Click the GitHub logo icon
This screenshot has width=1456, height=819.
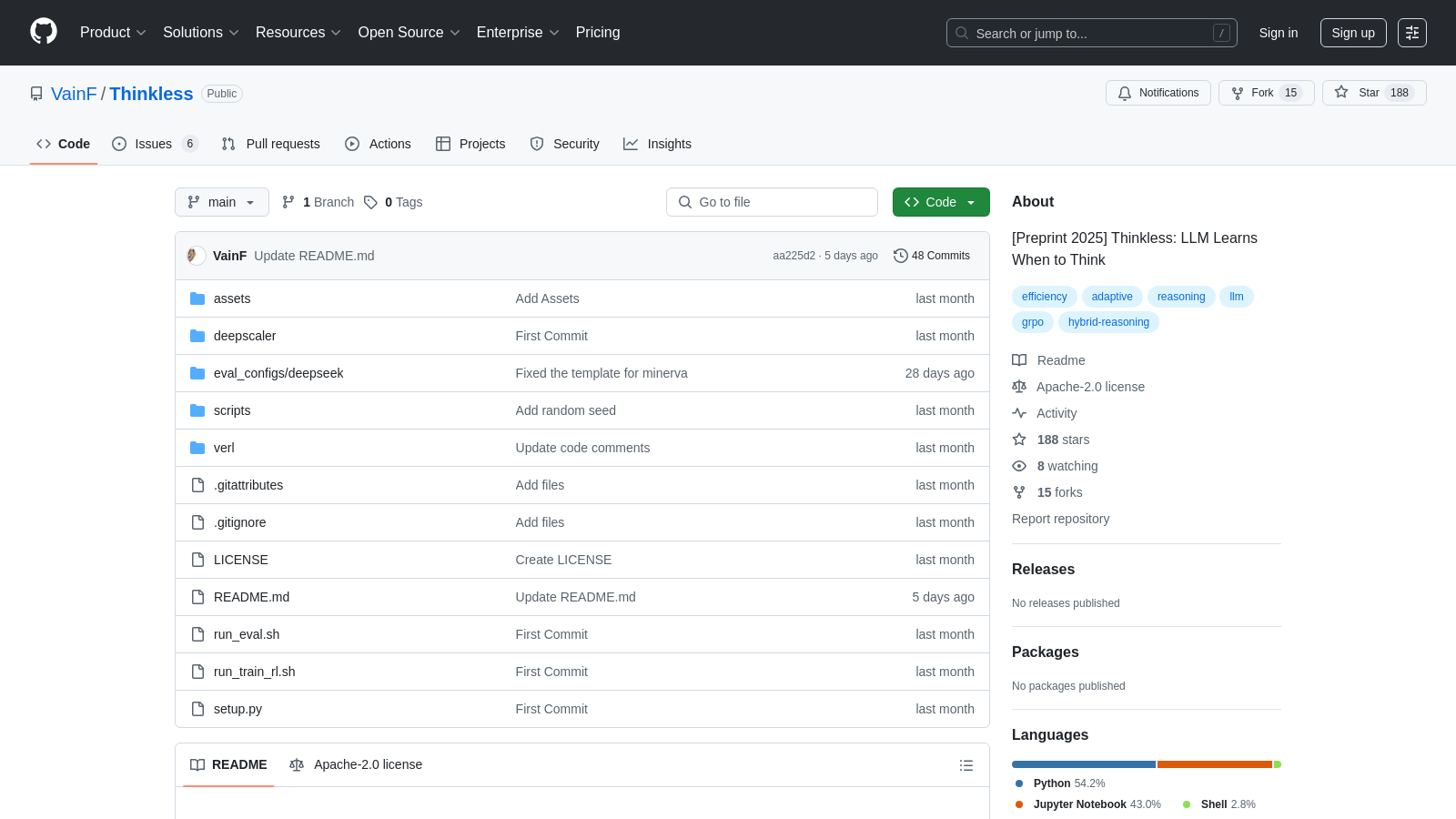43,32
